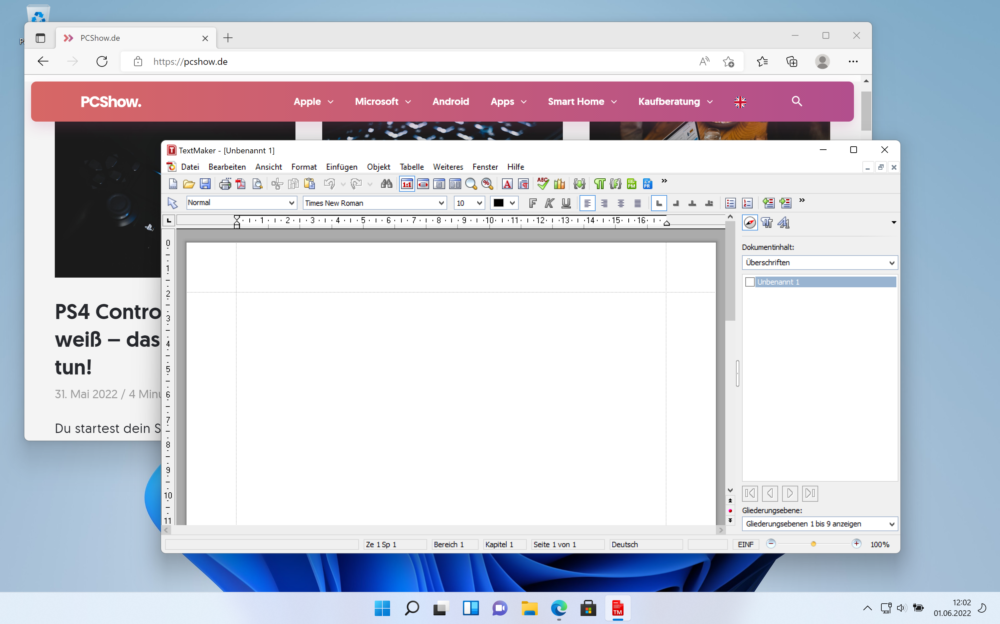Open the Datei menu
This screenshot has height=624, width=1000.
pyautogui.click(x=190, y=167)
